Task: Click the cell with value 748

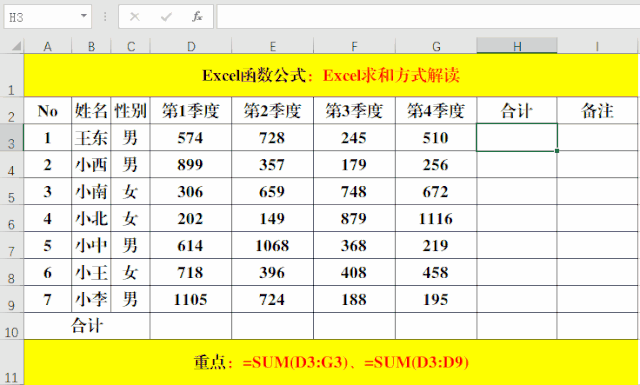Action: (x=354, y=191)
